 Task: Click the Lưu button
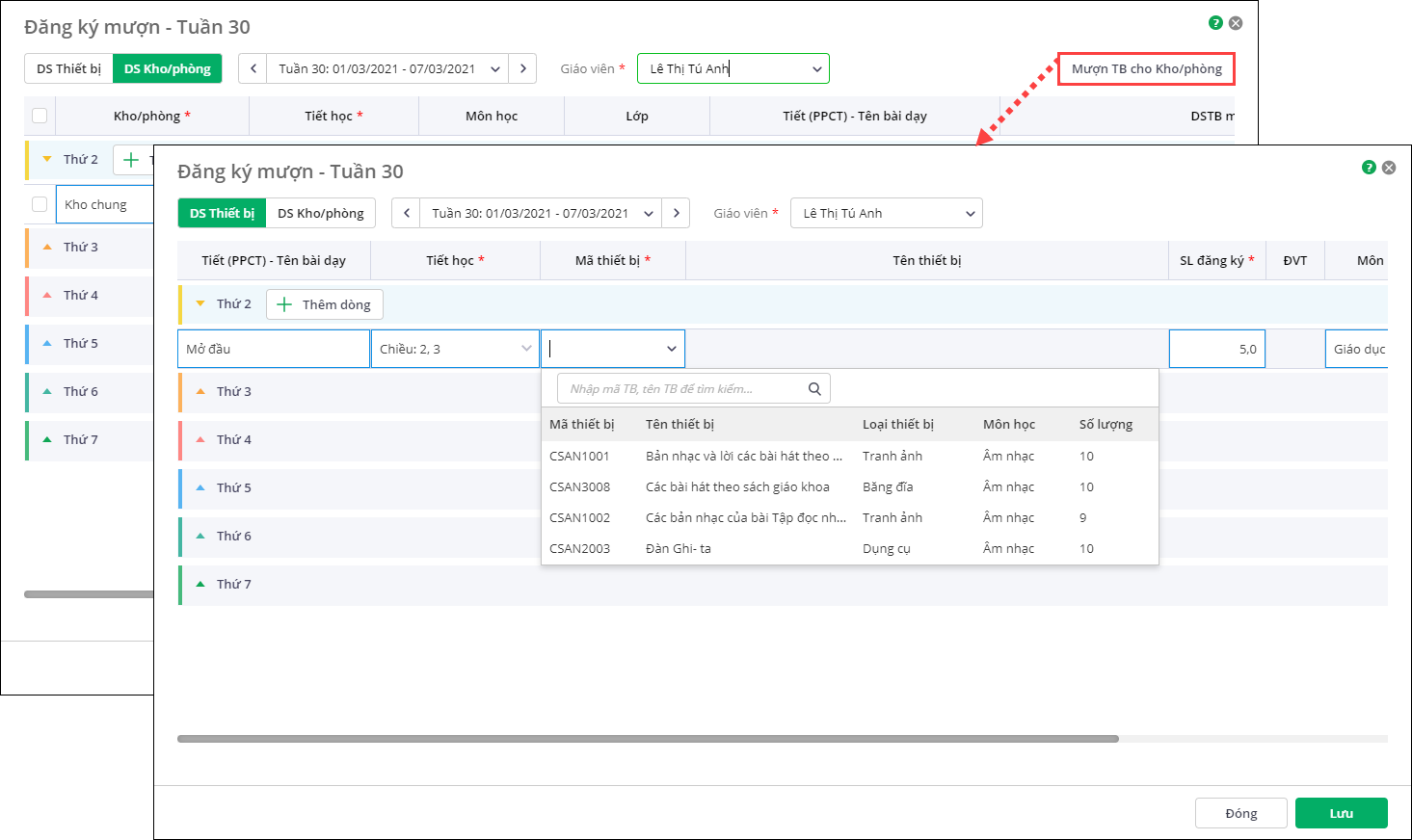(1341, 813)
